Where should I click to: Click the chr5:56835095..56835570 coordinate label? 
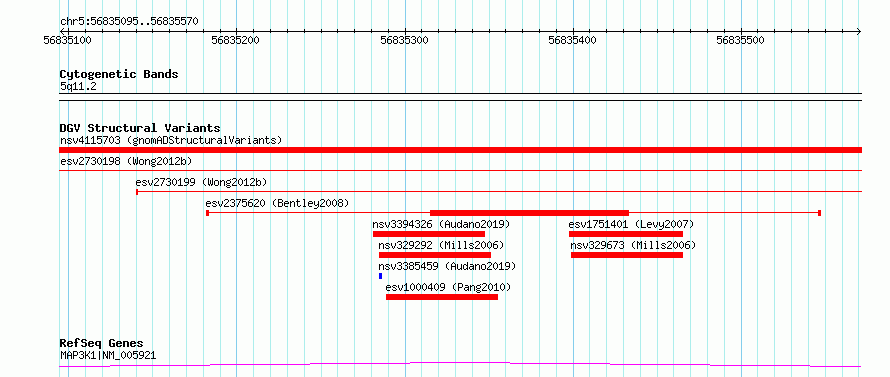pyautogui.click(x=129, y=22)
